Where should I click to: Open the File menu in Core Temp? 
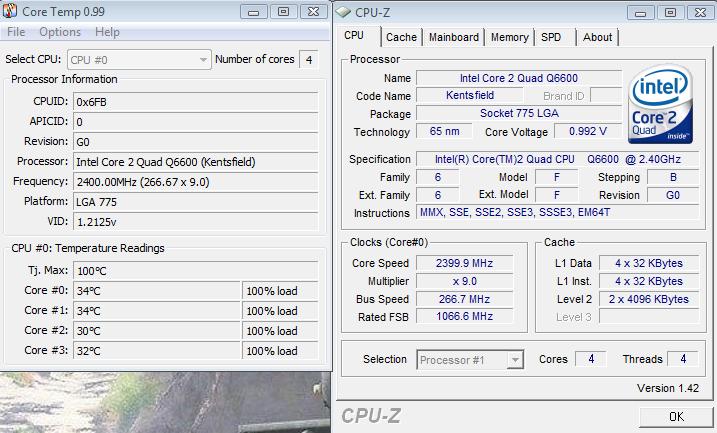pos(16,32)
